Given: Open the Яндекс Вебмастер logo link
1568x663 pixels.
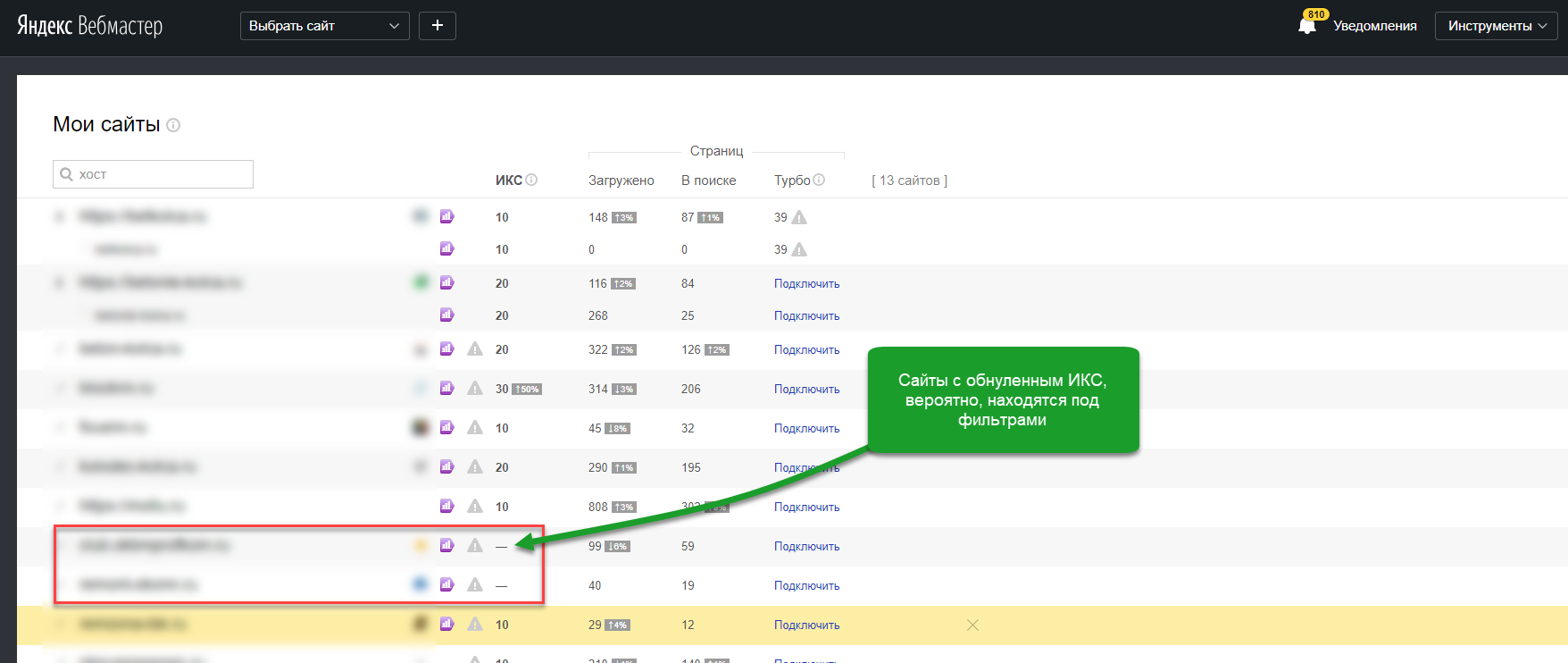Looking at the screenshot, I should coord(89,26).
